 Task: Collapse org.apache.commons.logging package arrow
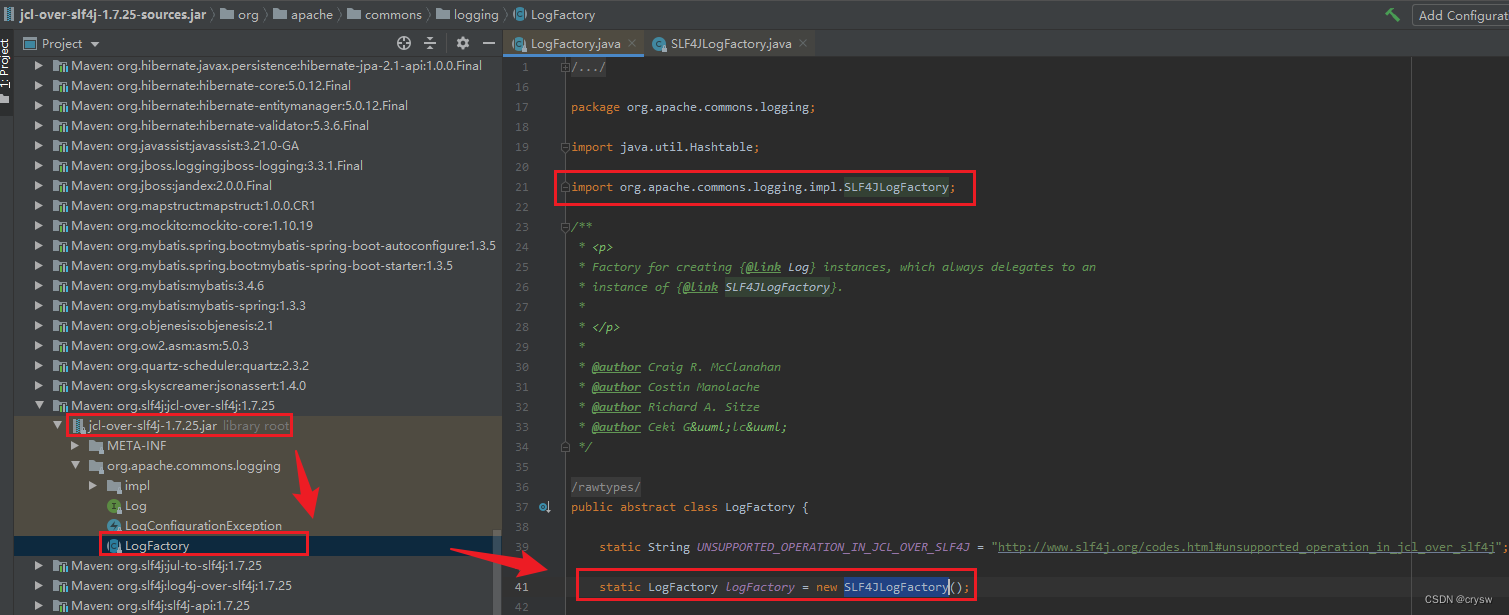point(75,465)
